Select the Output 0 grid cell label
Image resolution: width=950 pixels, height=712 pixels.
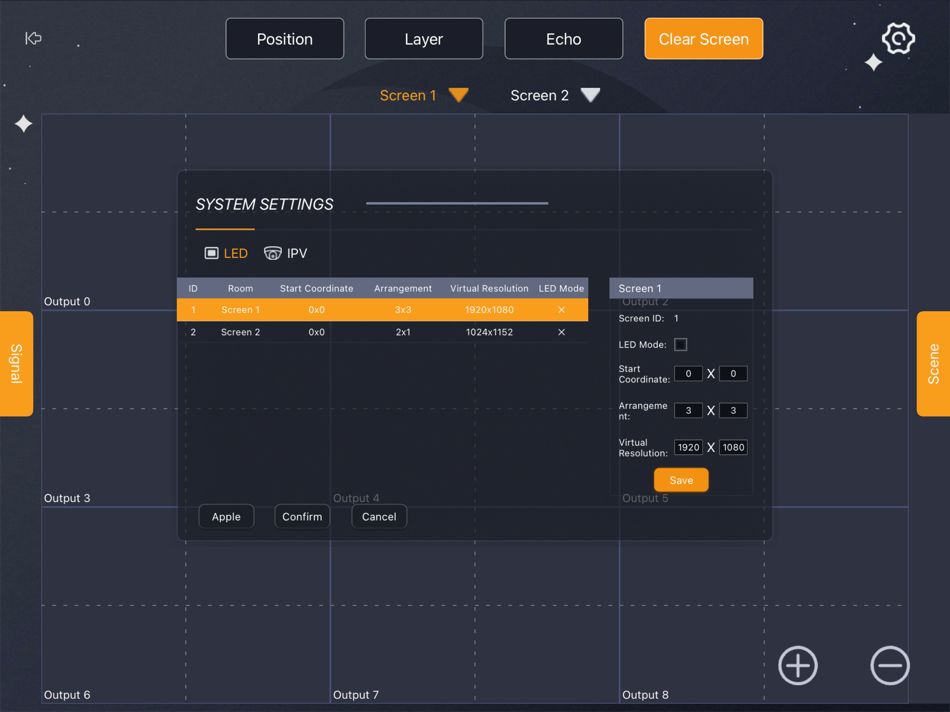coord(67,301)
